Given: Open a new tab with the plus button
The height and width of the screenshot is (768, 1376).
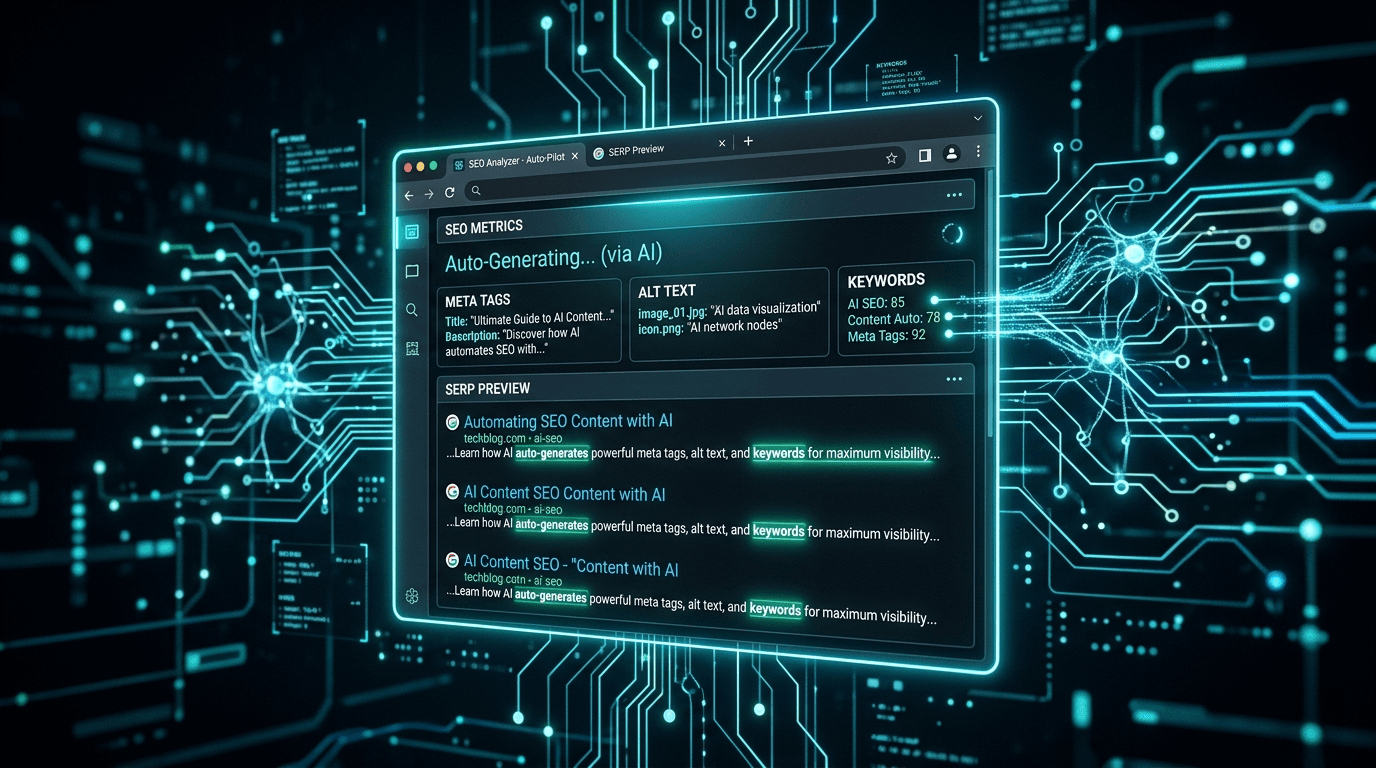Looking at the screenshot, I should click(748, 142).
